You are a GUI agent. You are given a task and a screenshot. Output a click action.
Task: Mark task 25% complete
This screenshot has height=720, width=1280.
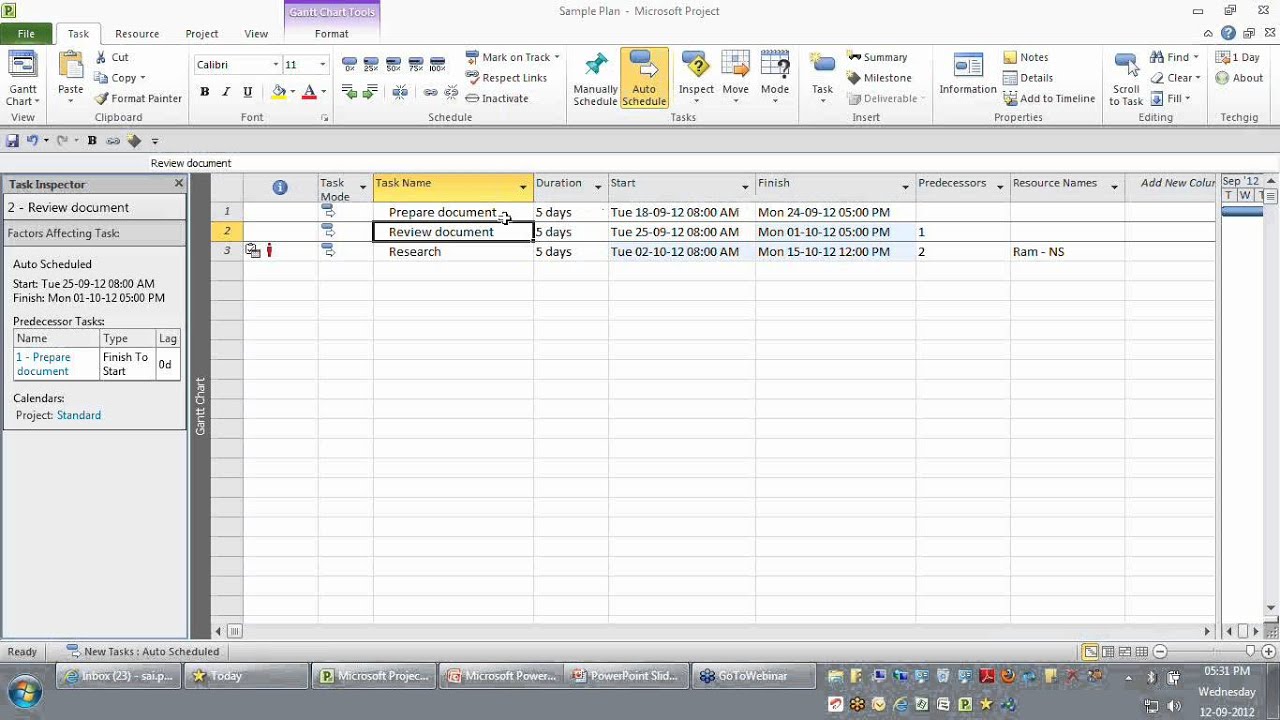point(371,64)
